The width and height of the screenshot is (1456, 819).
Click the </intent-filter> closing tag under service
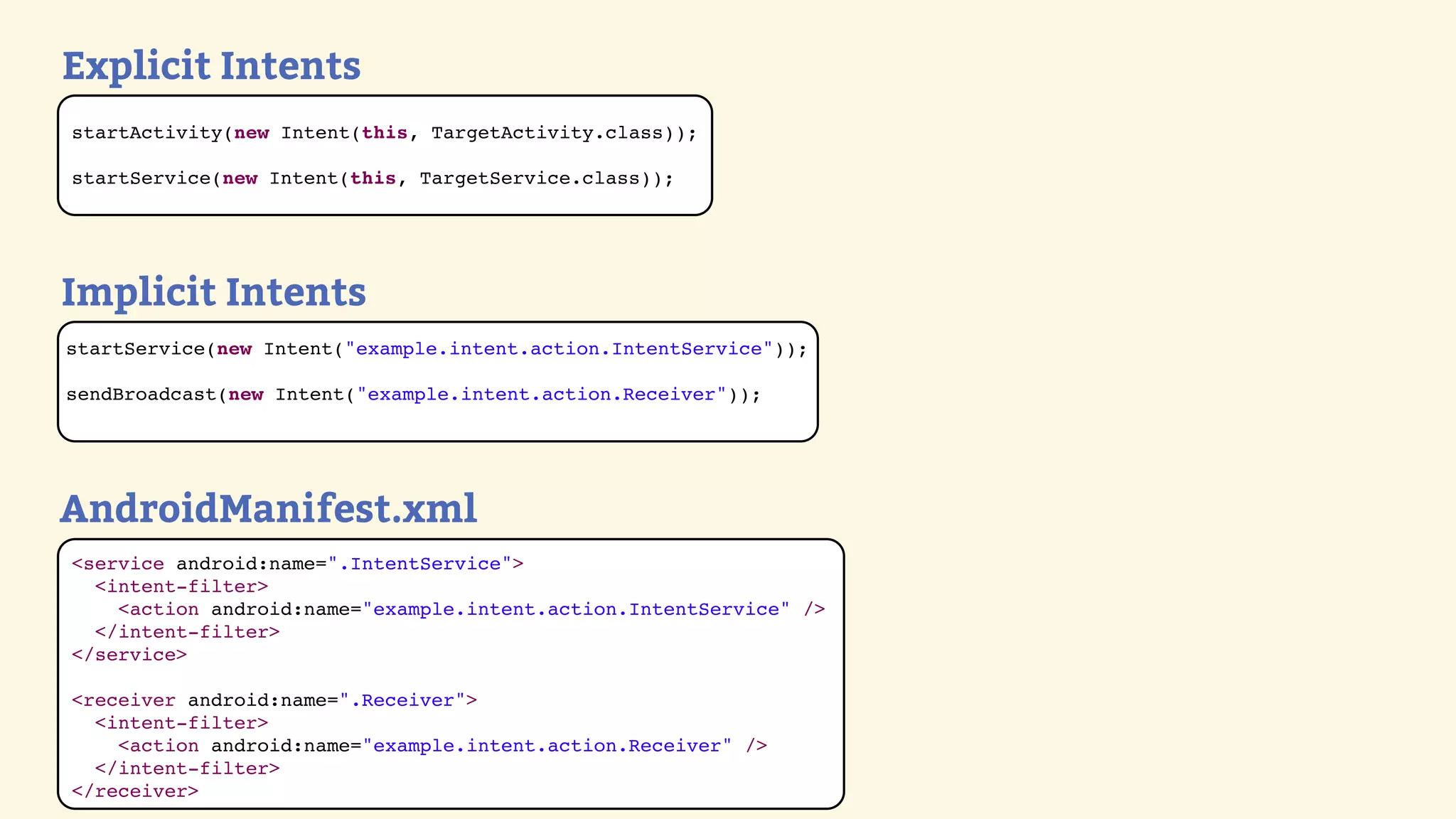click(188, 633)
